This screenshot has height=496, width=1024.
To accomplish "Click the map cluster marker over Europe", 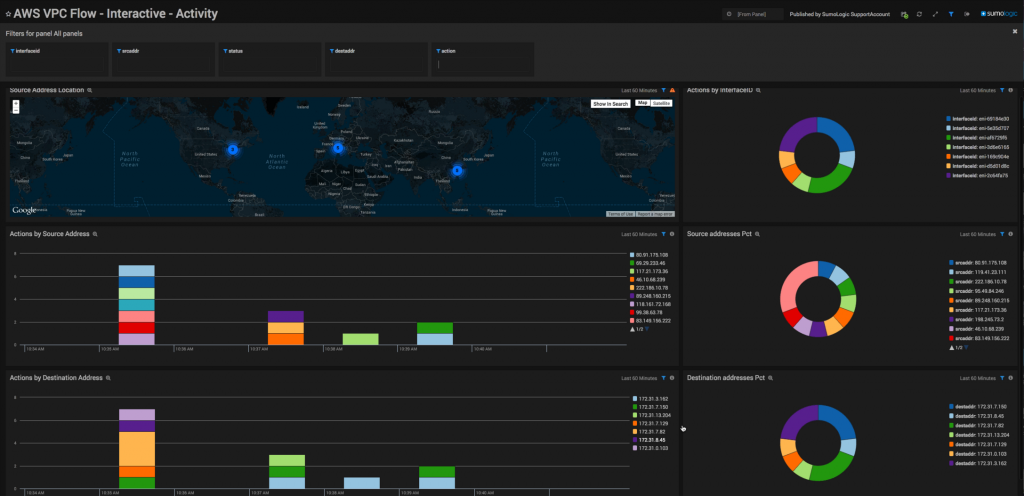I will (338, 148).
